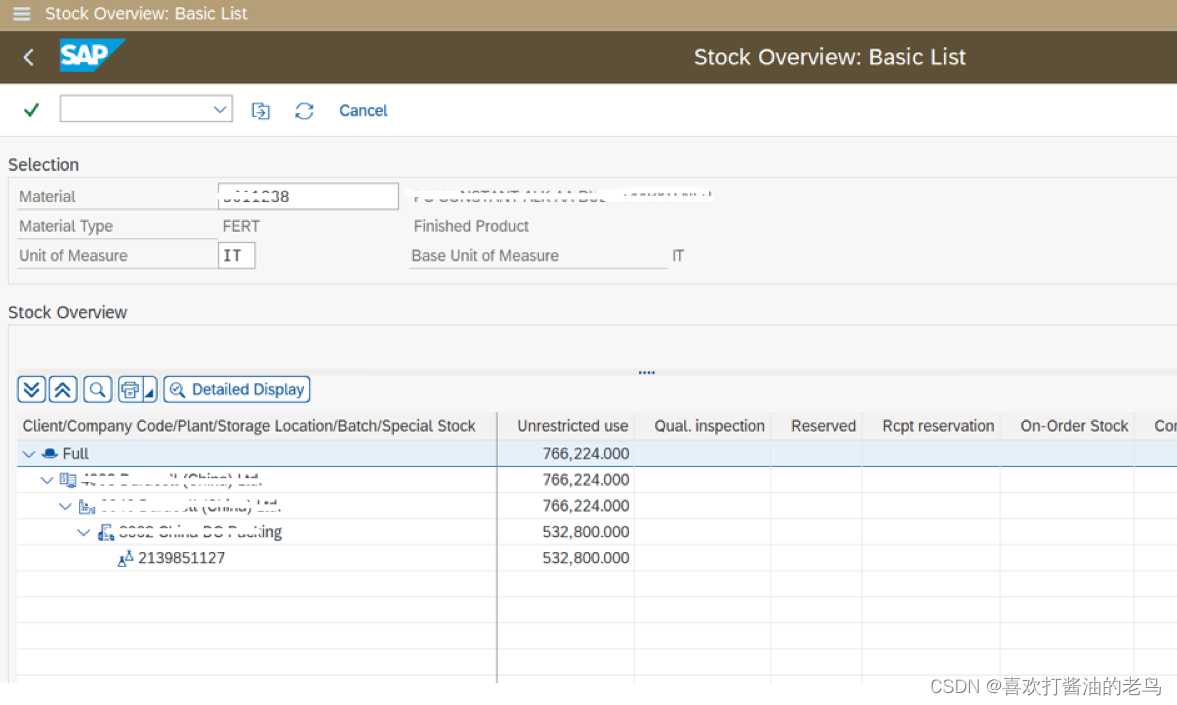The image size is (1177, 705).
Task: Open the print options dropdown arrow
Action: pos(149,390)
